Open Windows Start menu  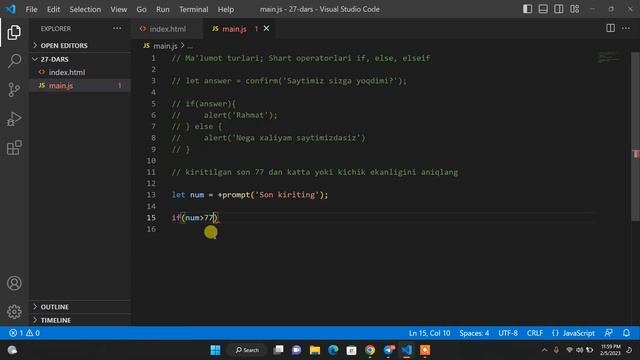pyautogui.click(x=215, y=350)
